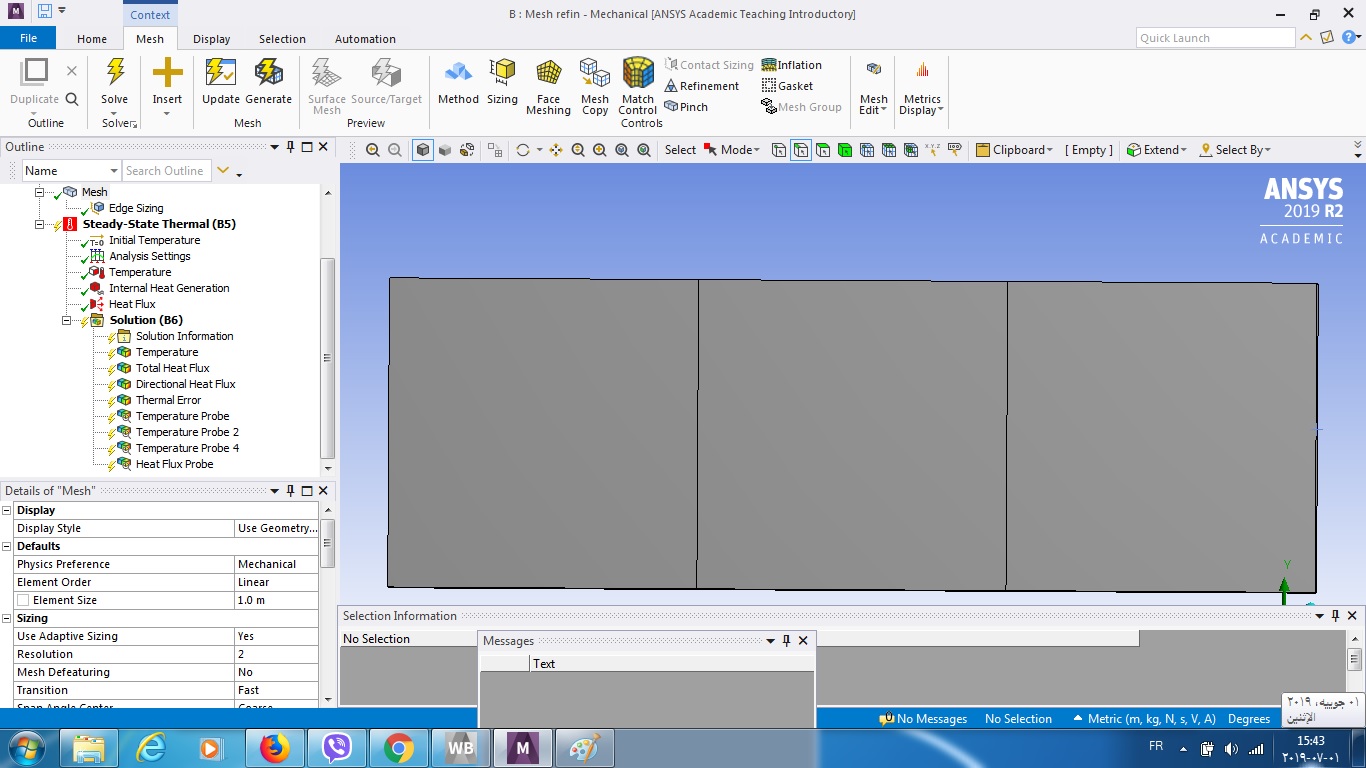Insert an Inflation control
1366x768 pixels.
click(x=792, y=65)
